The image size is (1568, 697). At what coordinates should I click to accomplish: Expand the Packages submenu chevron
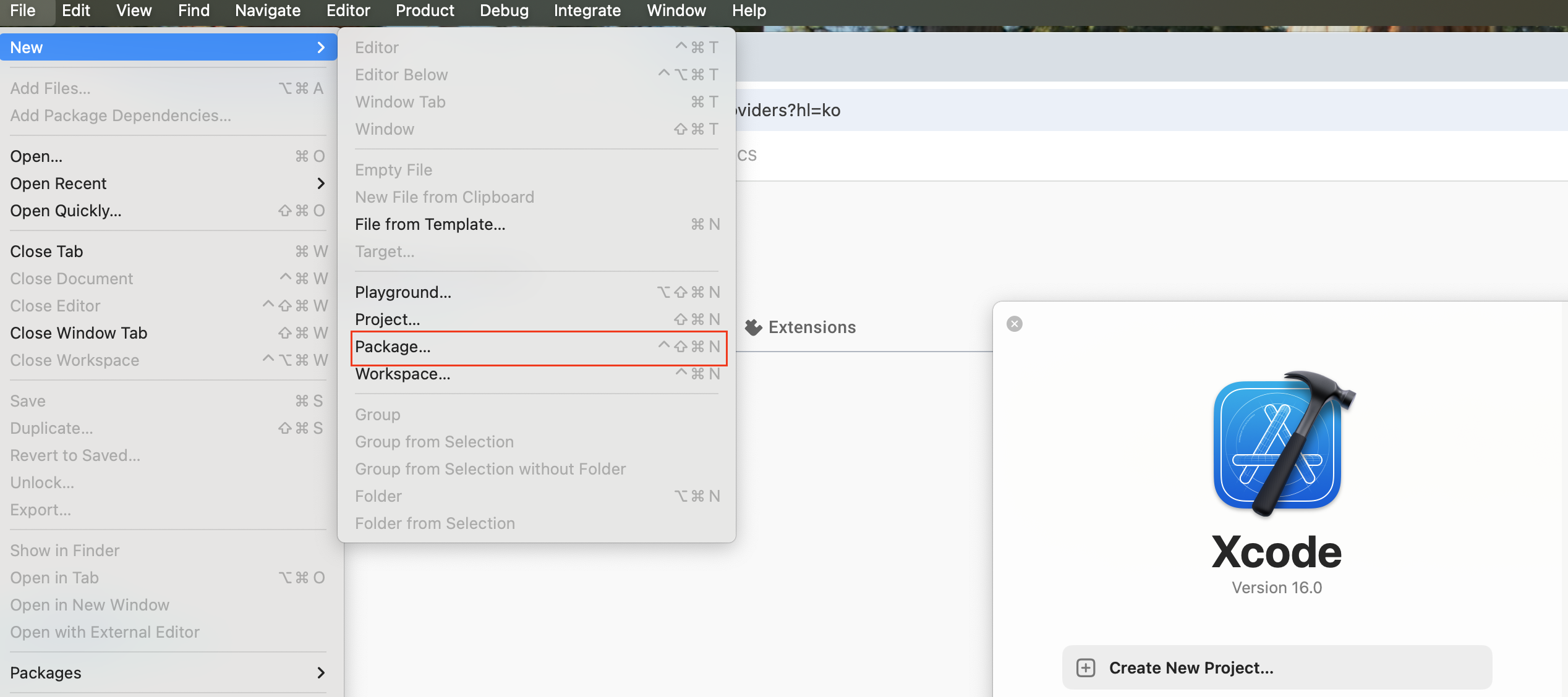pos(320,673)
